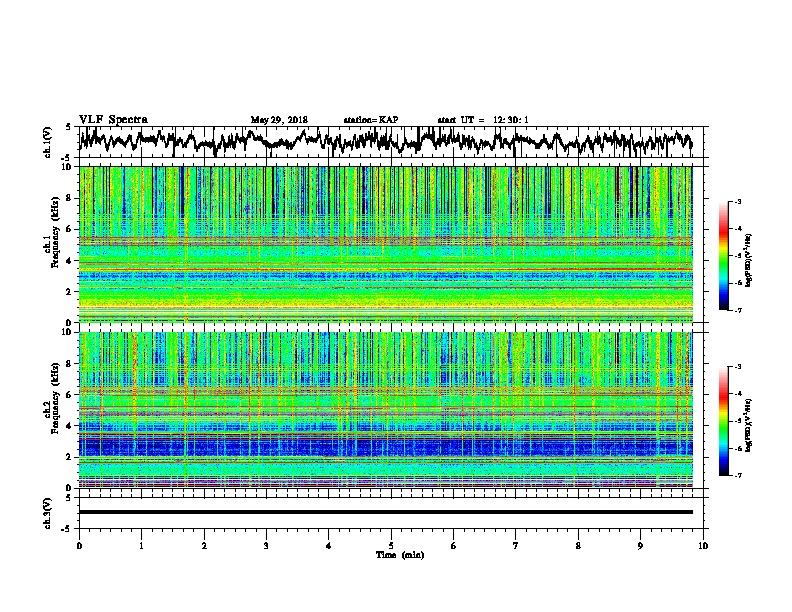Click the time axis tick label "1"
The image size is (792, 612).
(x=141, y=546)
